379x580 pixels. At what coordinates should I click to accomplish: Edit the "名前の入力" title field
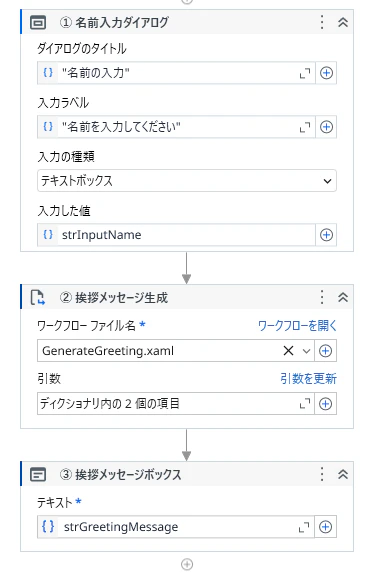177,73
